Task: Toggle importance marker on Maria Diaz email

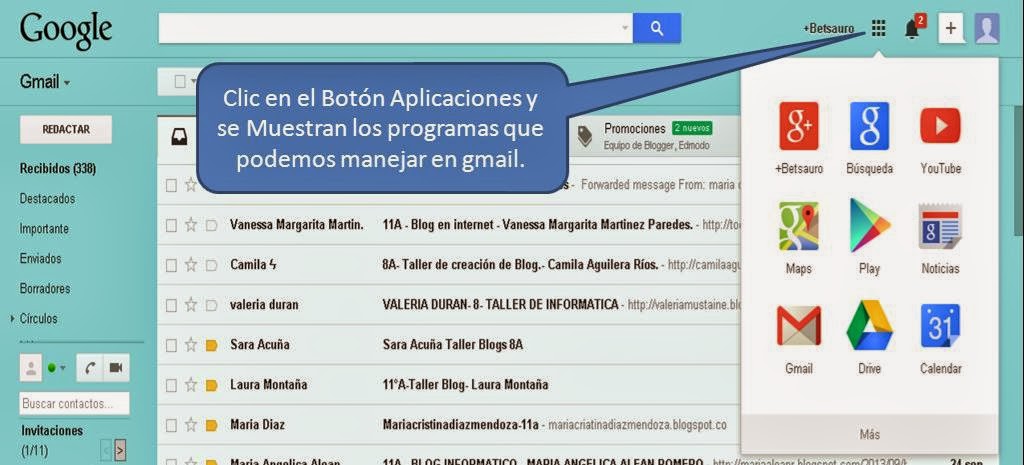Action: [x=211, y=425]
